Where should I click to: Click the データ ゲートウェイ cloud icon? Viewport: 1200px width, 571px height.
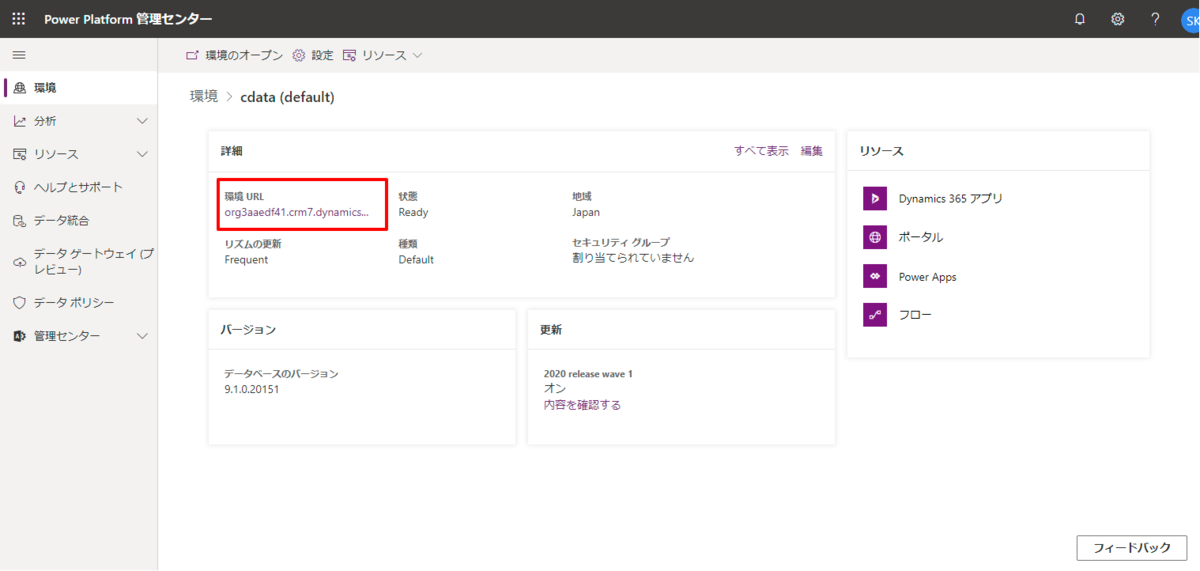point(19,262)
